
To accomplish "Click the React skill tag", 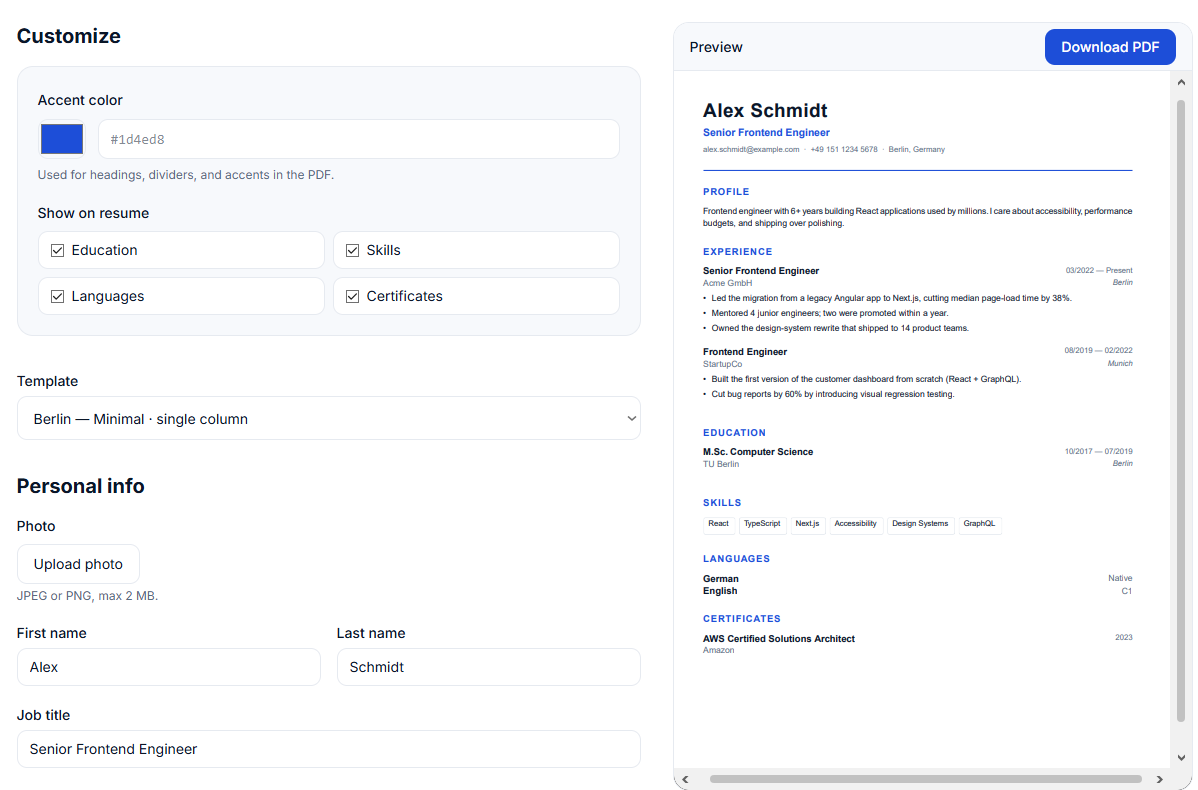I will pyautogui.click(x=718, y=524).
